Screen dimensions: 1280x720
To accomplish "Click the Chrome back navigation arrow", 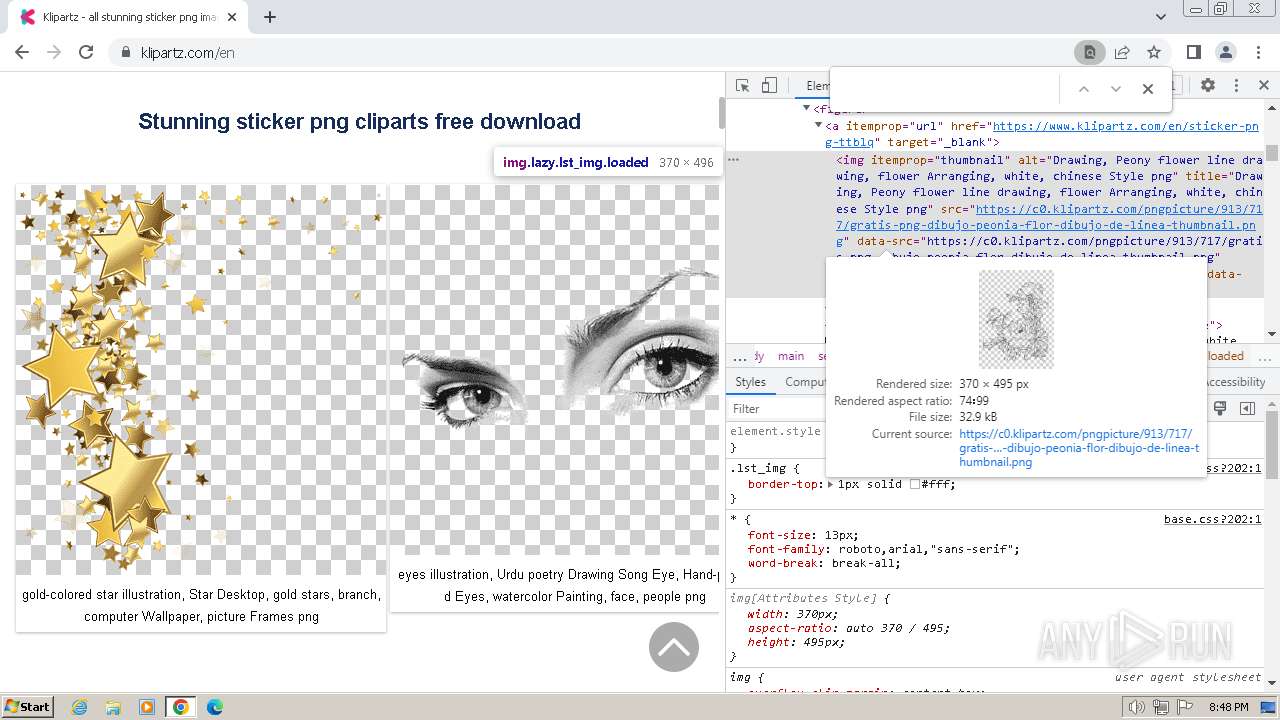I will 22,52.
